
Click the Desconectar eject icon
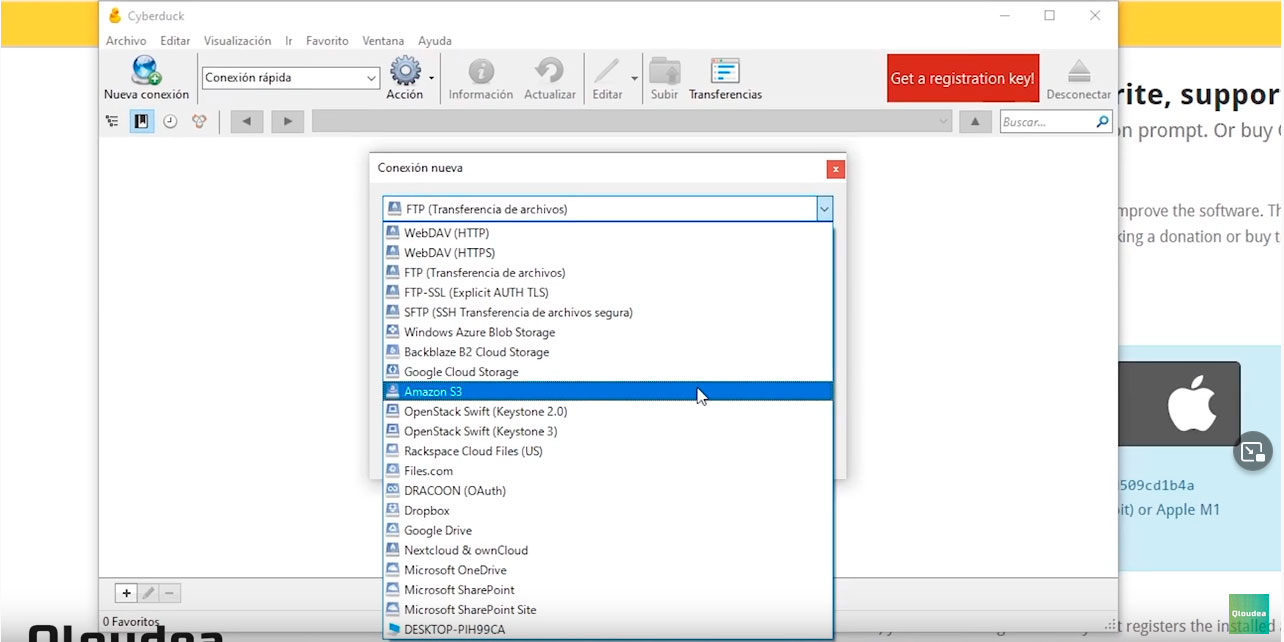(x=1078, y=71)
